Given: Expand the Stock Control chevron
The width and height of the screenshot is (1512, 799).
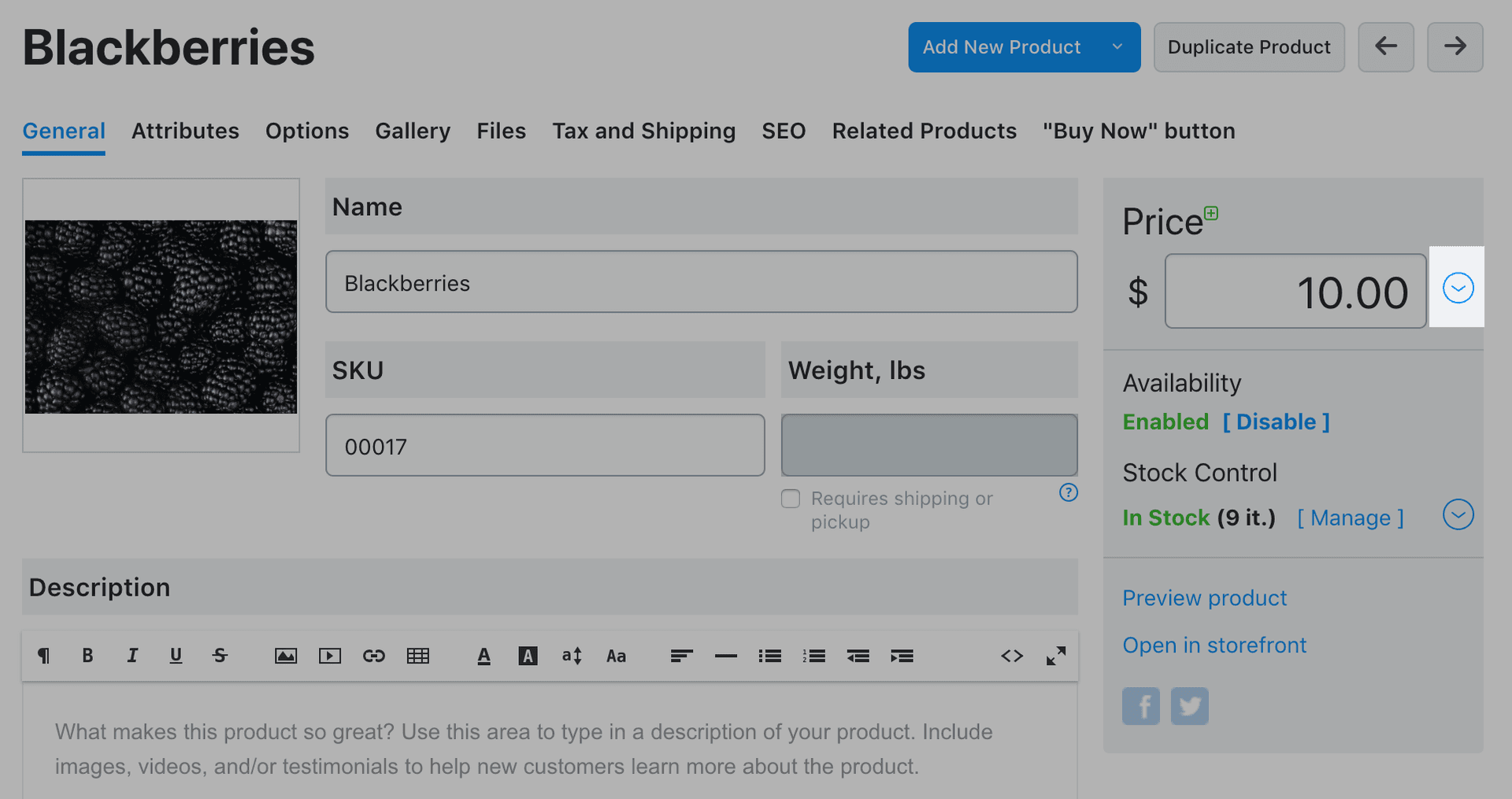Looking at the screenshot, I should [1458, 515].
